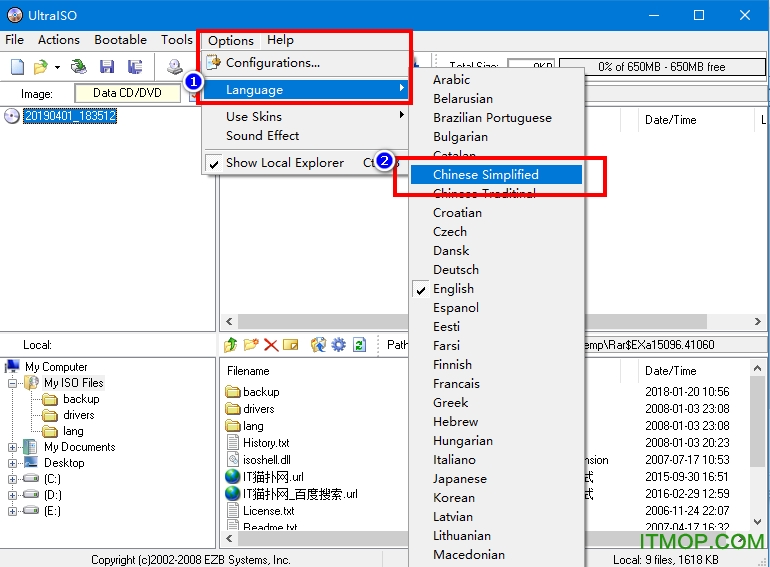This screenshot has width=770, height=567.
Task: Click the Up folder icon in Local toolbar
Action: (x=231, y=345)
